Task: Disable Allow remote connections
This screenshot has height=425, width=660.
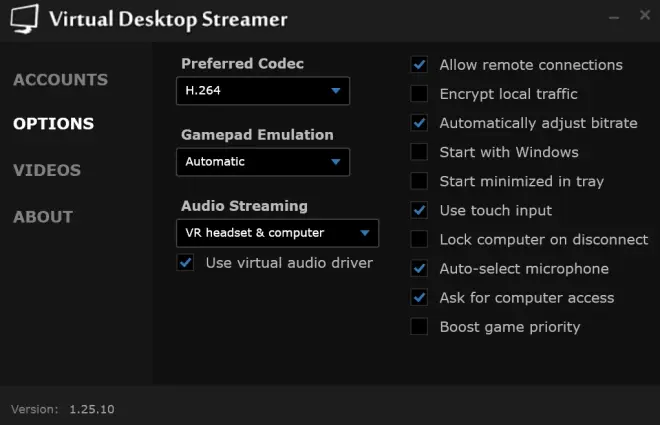Action: coord(419,65)
